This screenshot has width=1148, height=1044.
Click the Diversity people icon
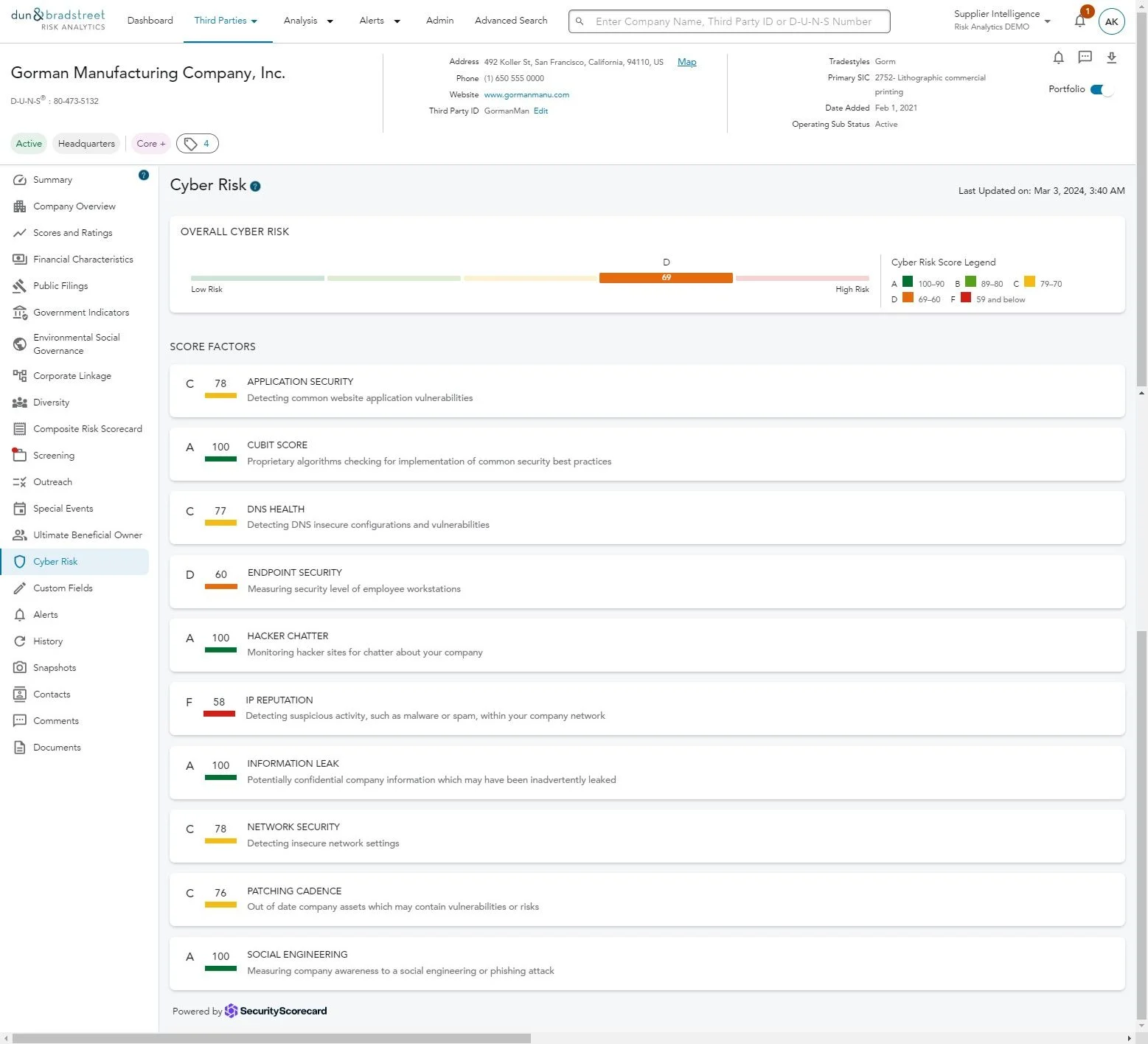[x=20, y=403]
